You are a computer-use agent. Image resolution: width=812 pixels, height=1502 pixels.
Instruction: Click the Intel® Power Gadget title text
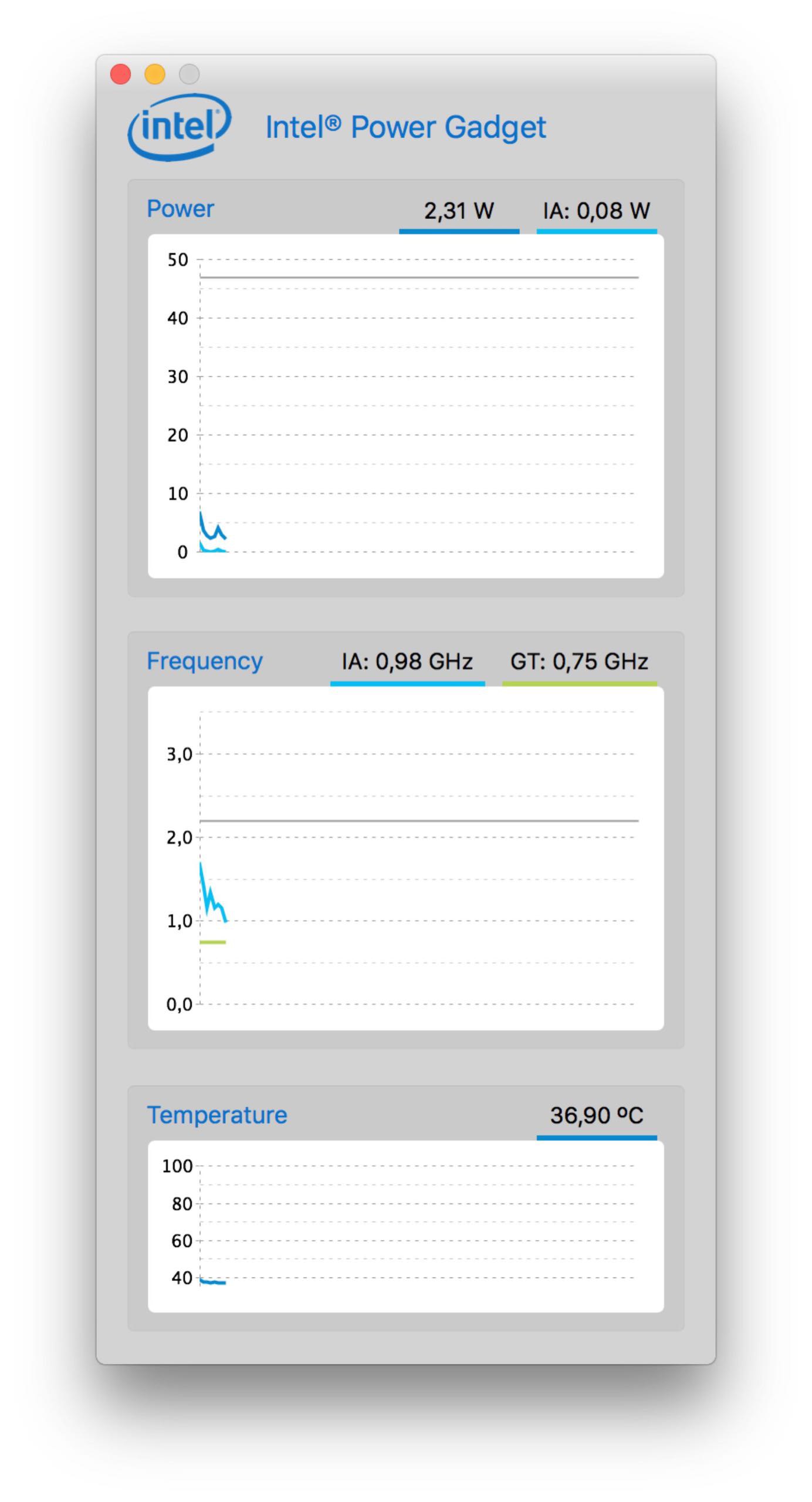[405, 127]
